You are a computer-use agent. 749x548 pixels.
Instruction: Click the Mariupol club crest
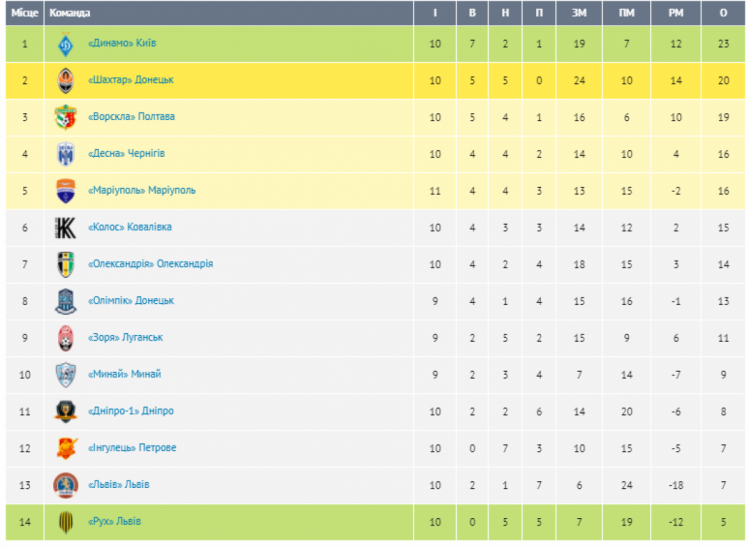pyautogui.click(x=65, y=191)
